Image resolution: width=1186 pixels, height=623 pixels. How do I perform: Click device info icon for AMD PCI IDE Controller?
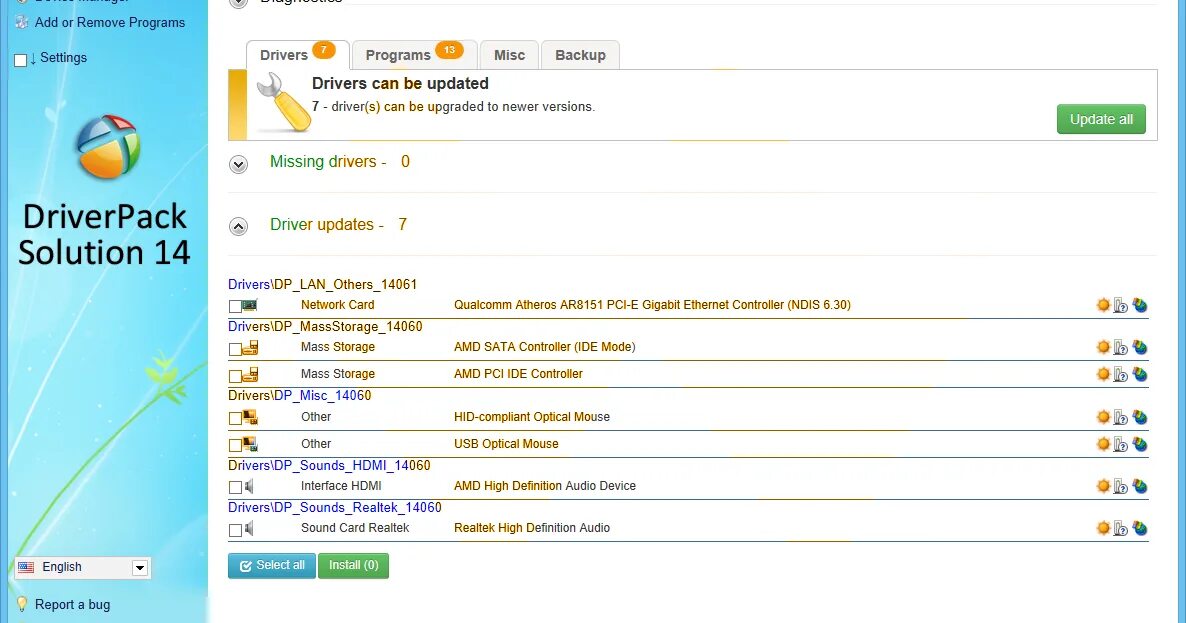pos(1121,375)
